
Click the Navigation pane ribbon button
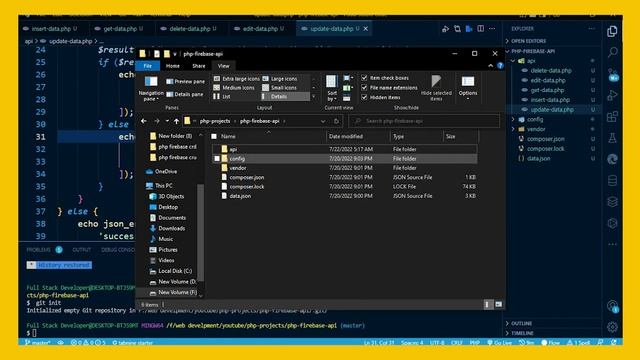click(151, 88)
